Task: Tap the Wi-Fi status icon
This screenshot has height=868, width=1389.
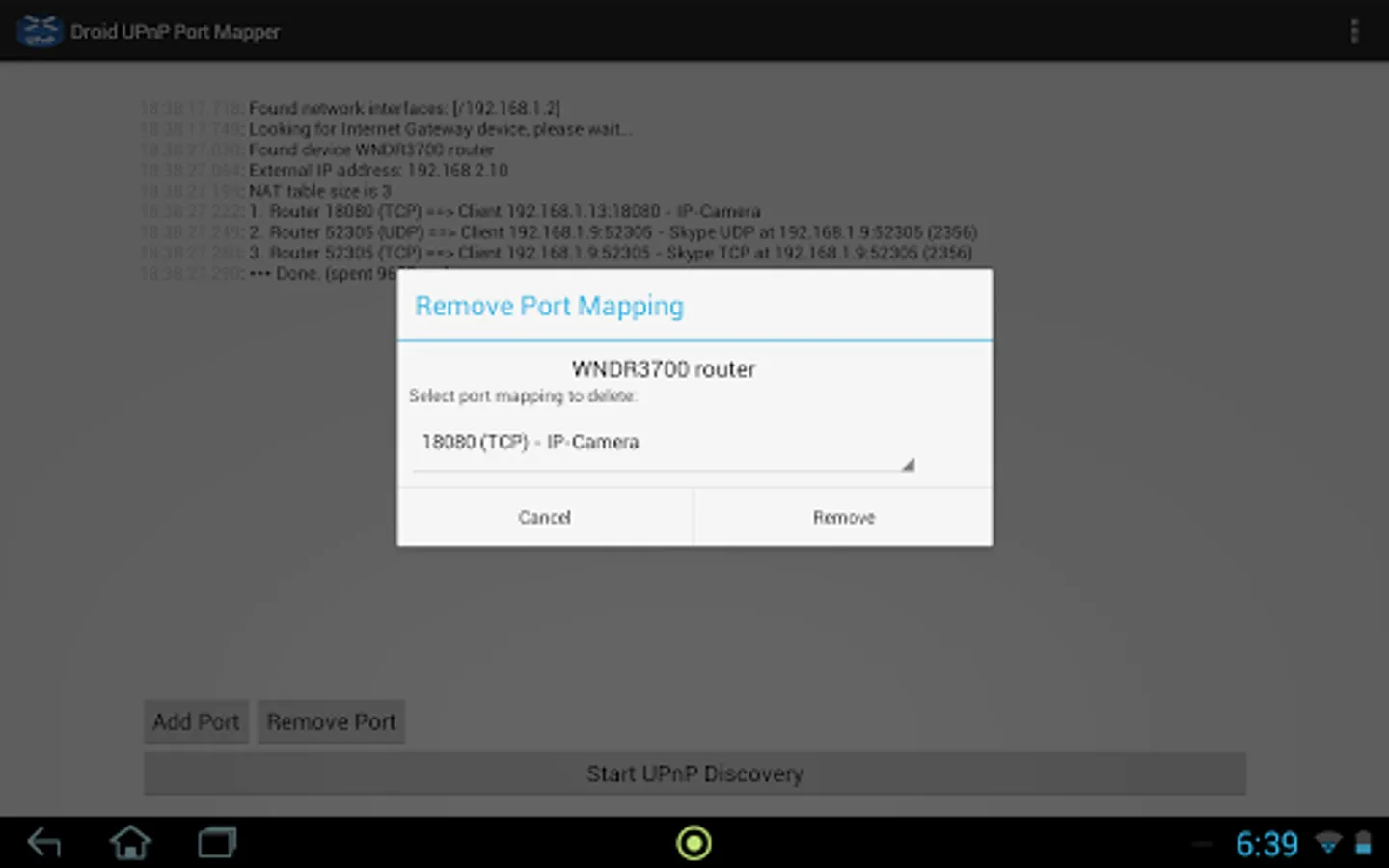Action: [x=1328, y=844]
